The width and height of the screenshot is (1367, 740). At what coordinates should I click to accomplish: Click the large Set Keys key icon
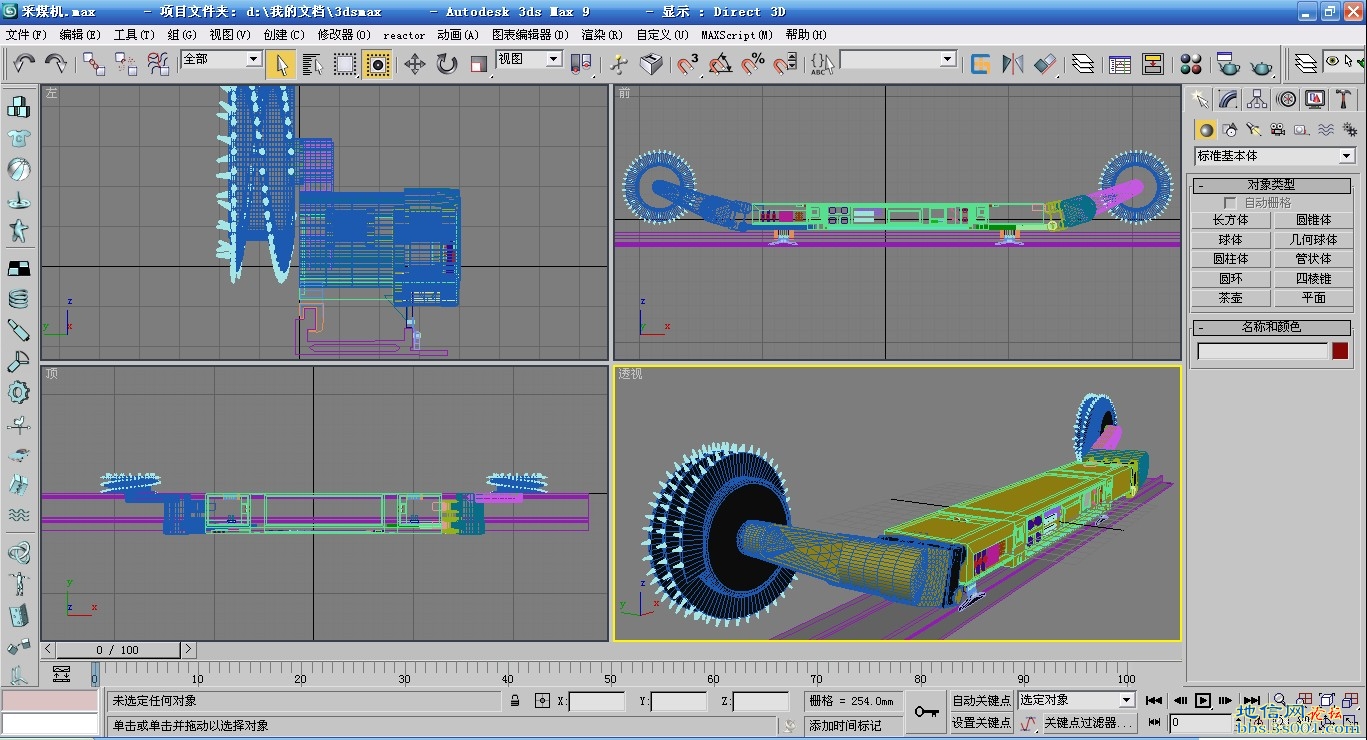point(926,712)
